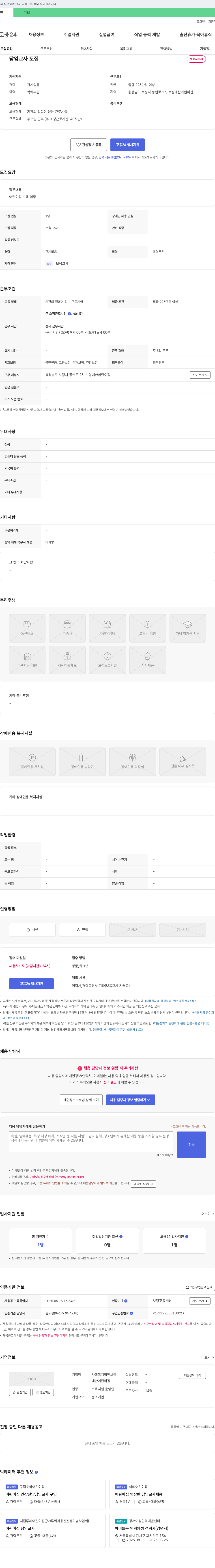This screenshot has height=1568, width=215.
Task: Switch to the 복리후생 section tab
Action: 126,49
